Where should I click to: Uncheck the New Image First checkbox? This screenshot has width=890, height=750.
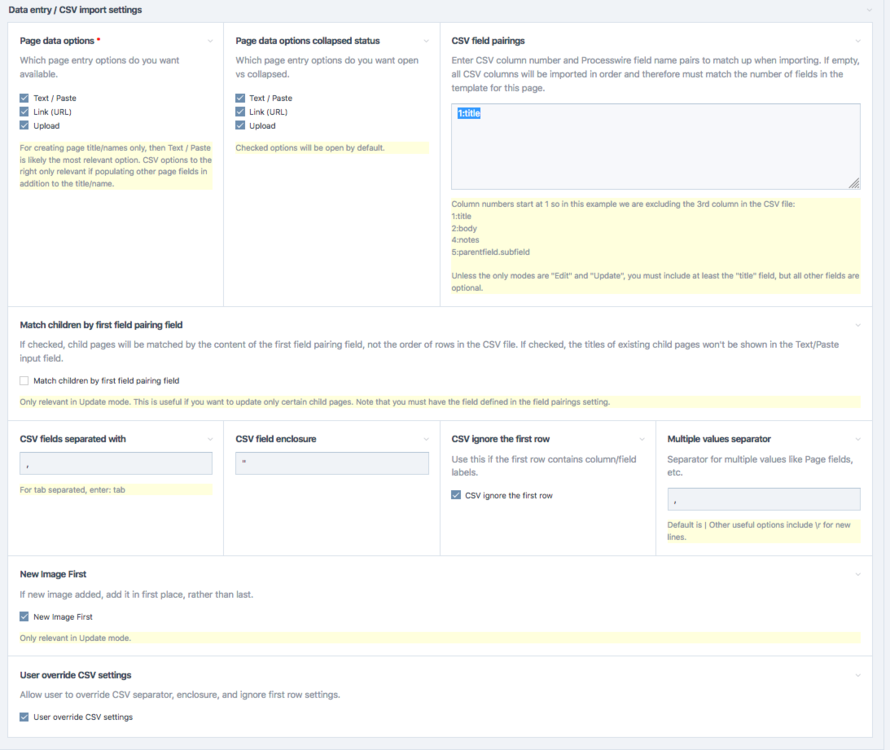click(x=24, y=617)
